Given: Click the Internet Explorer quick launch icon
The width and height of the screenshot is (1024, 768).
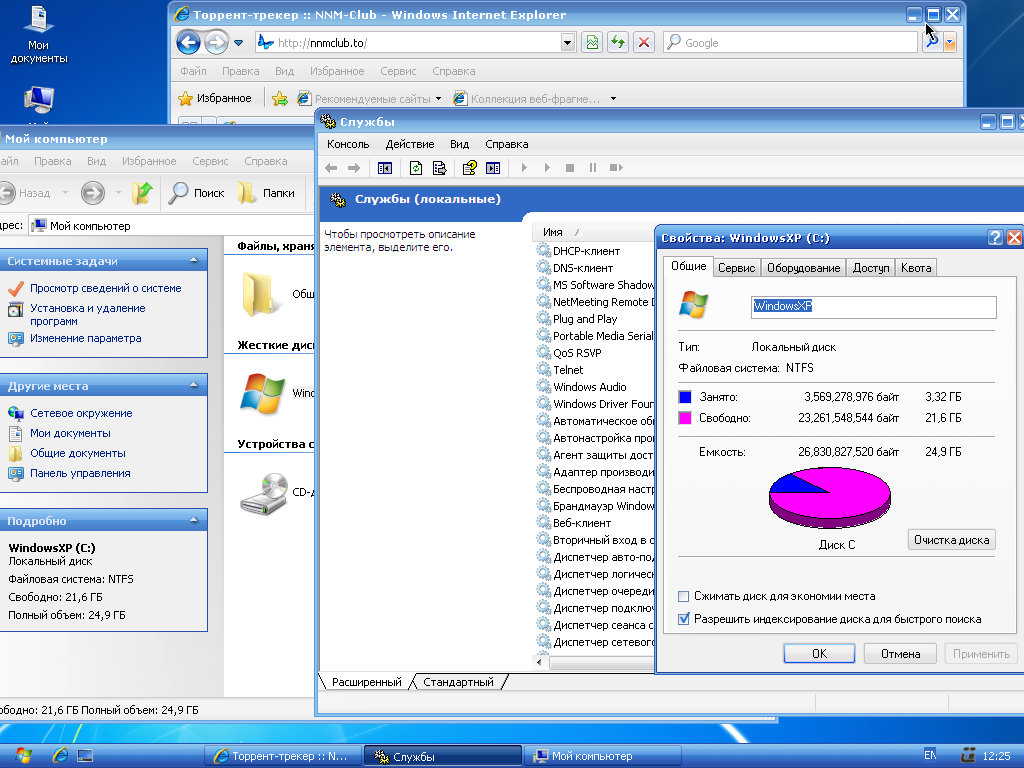Looking at the screenshot, I should point(60,756).
